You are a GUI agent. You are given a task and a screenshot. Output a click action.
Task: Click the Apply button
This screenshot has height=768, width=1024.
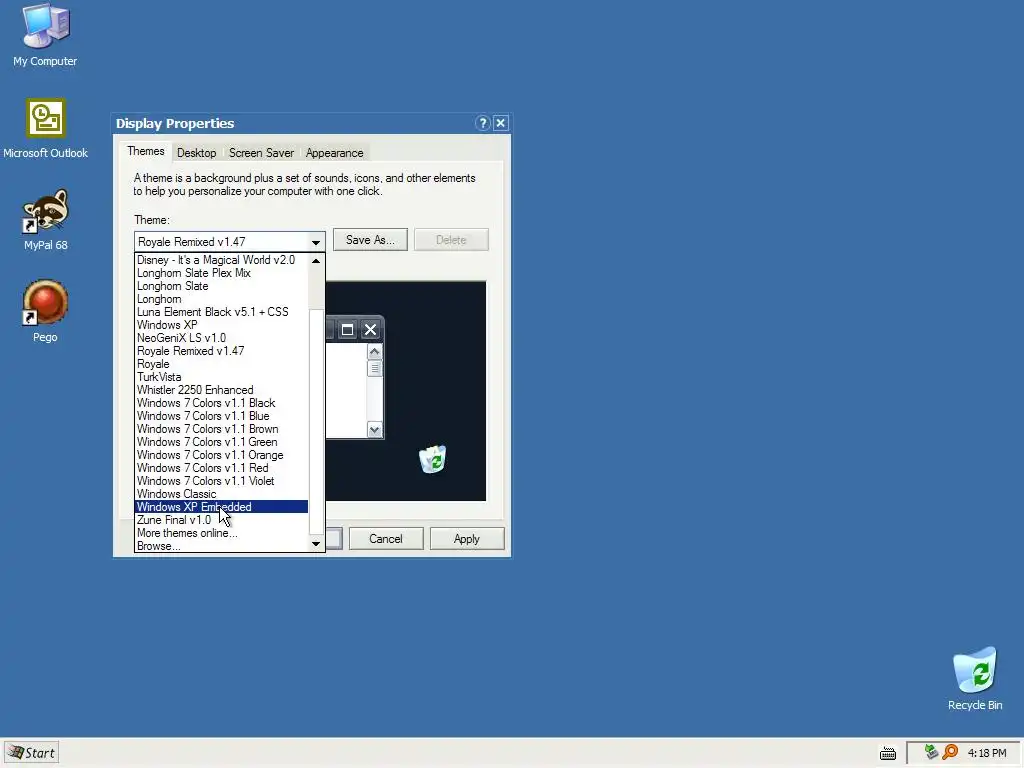coord(467,539)
